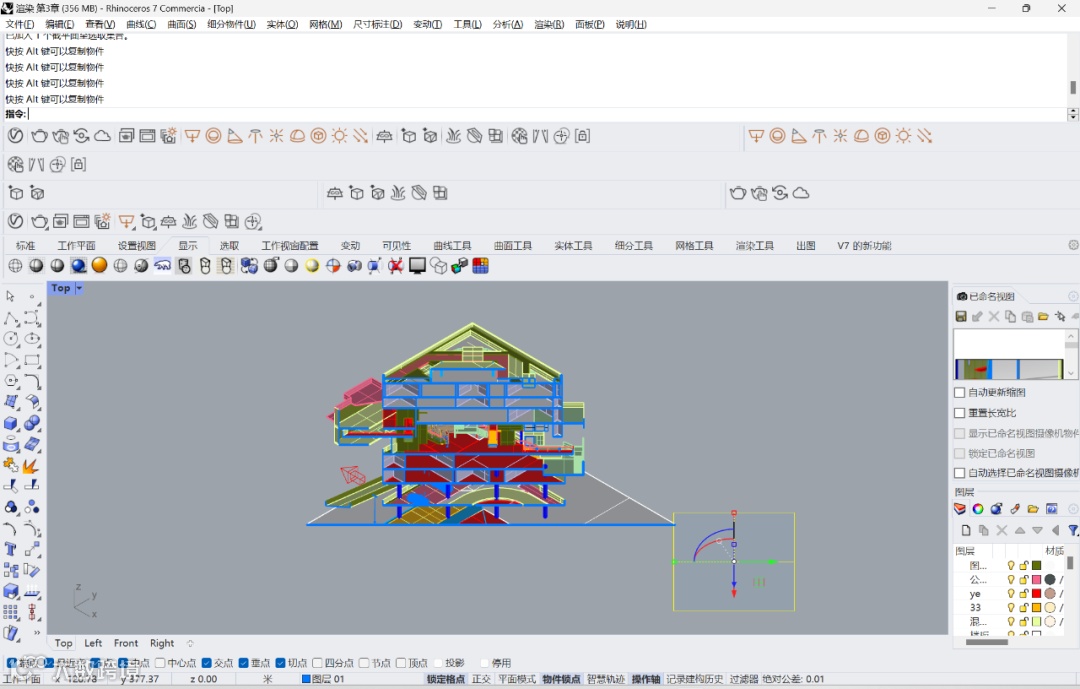The width and height of the screenshot is (1080, 689).
Task: Switch to the Right viewport tab
Action: [162, 644]
